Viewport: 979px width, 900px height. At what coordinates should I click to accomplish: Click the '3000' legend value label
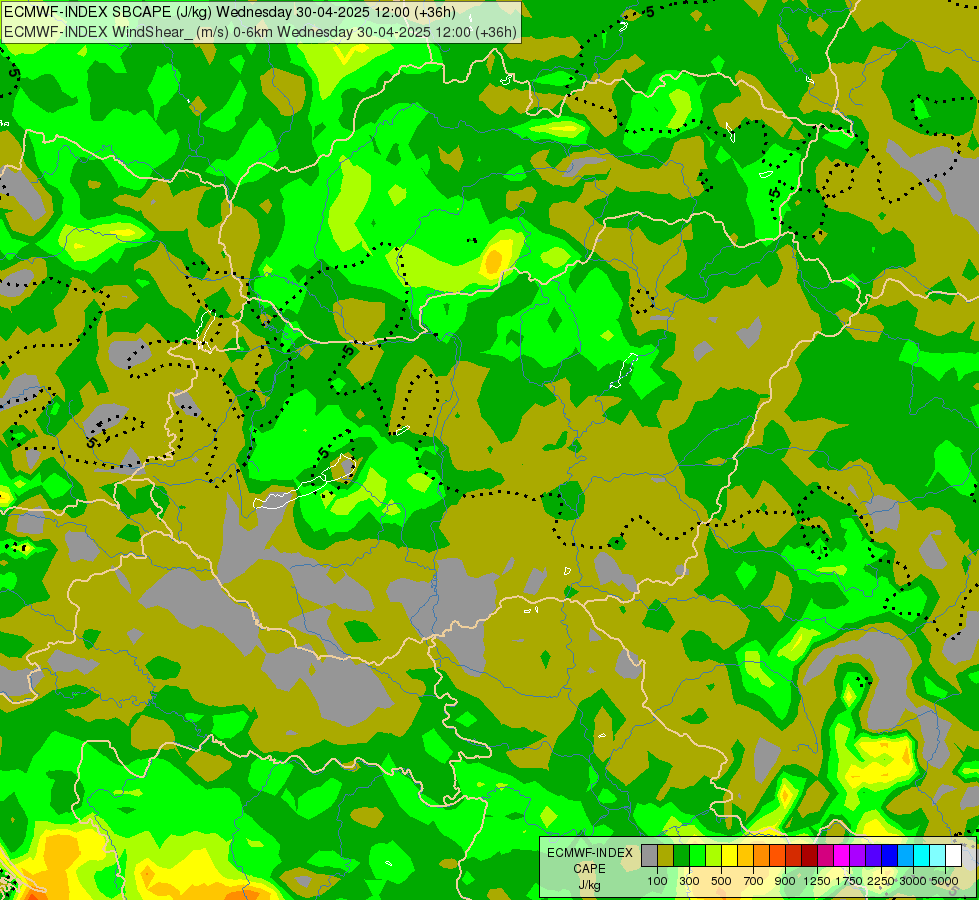[x=913, y=881]
